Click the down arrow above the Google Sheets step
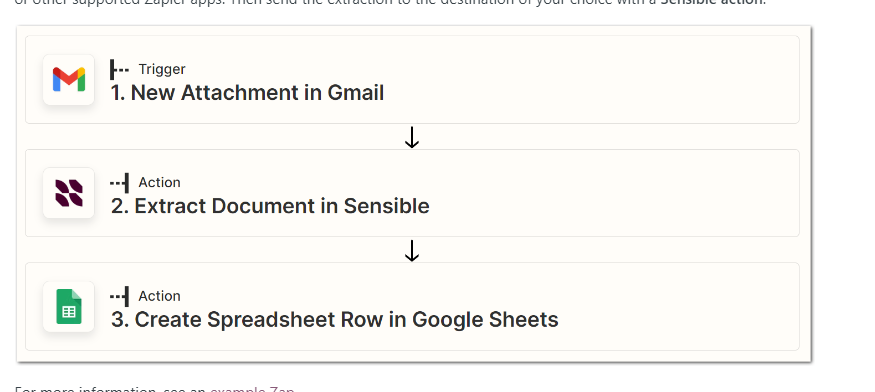The width and height of the screenshot is (875, 392). point(412,250)
